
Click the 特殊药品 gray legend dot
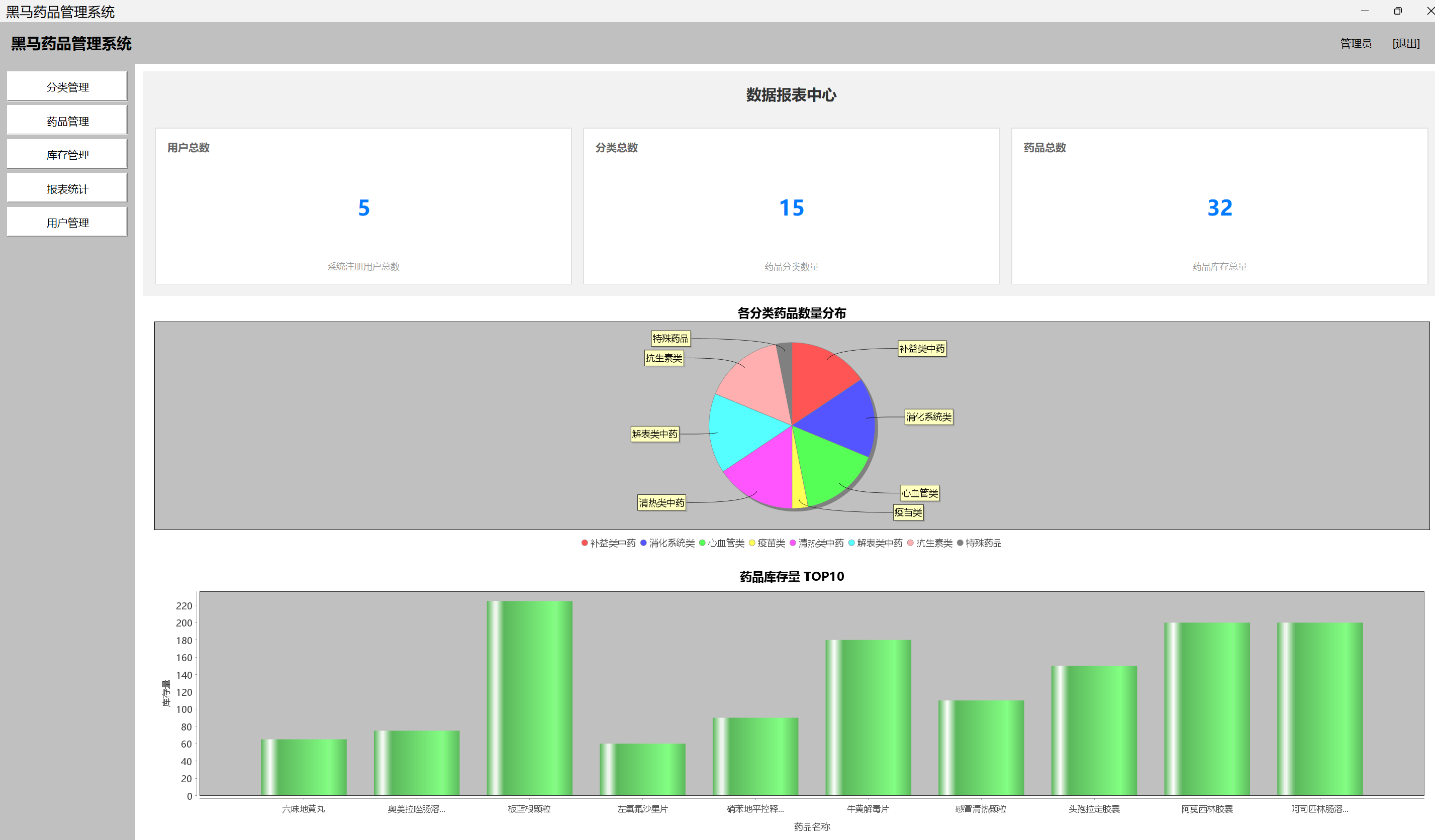click(x=960, y=543)
